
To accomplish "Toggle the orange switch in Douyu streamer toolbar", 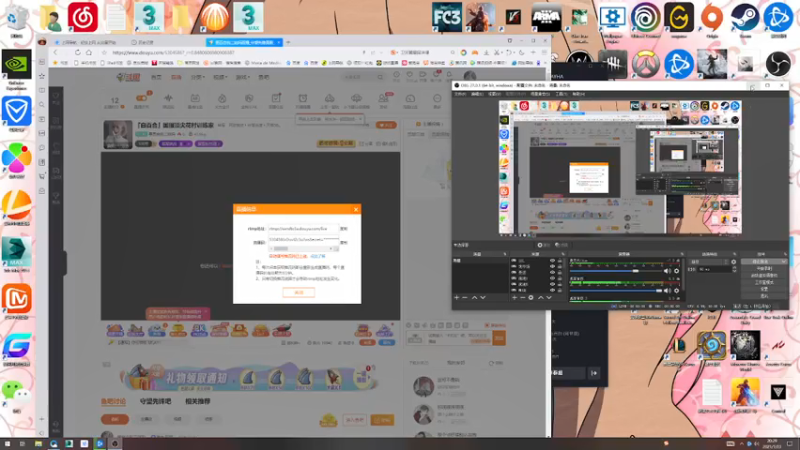I will click(141, 98).
